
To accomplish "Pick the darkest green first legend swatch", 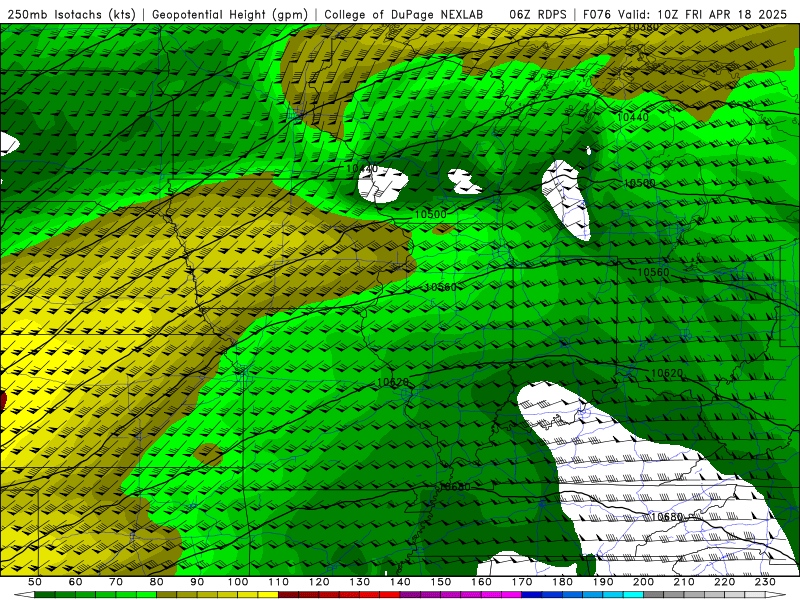I will 45,595.
